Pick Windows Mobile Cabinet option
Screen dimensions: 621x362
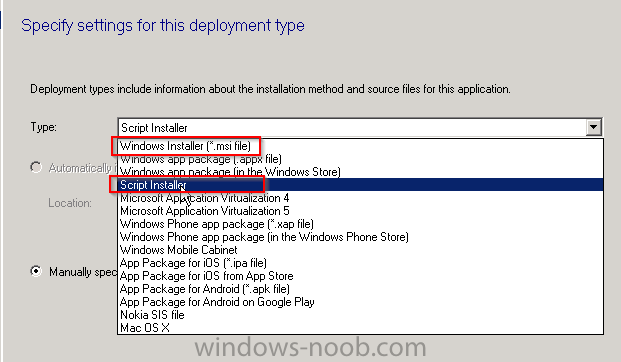click(x=361, y=250)
